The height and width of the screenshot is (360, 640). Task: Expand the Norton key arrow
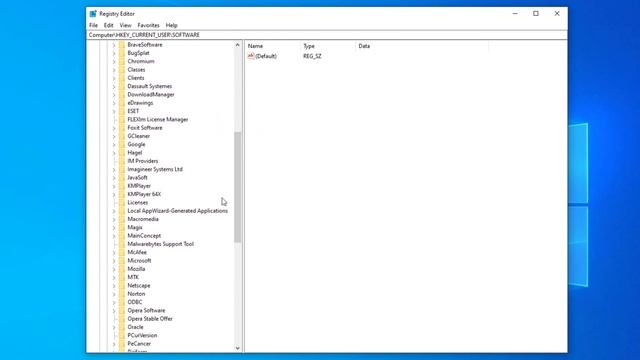click(x=114, y=294)
